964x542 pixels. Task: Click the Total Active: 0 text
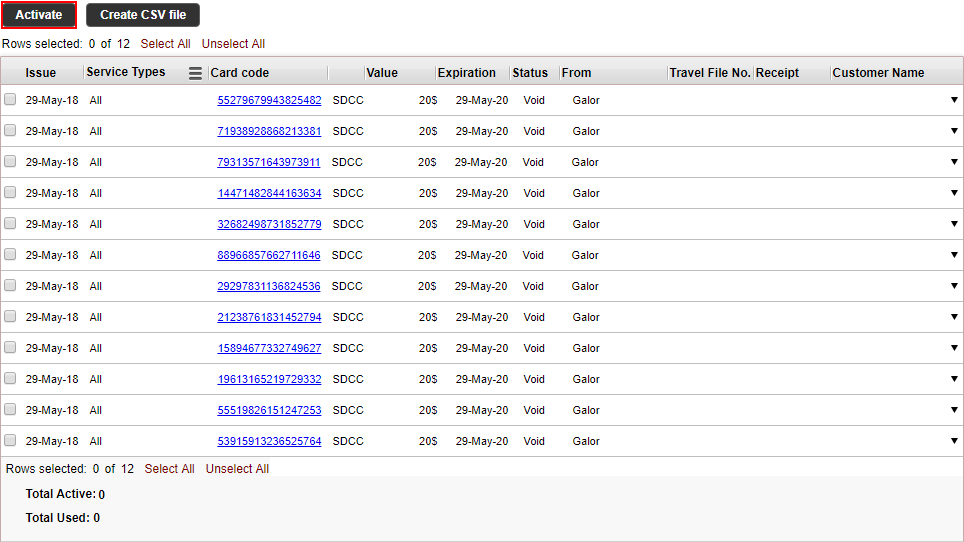click(65, 494)
